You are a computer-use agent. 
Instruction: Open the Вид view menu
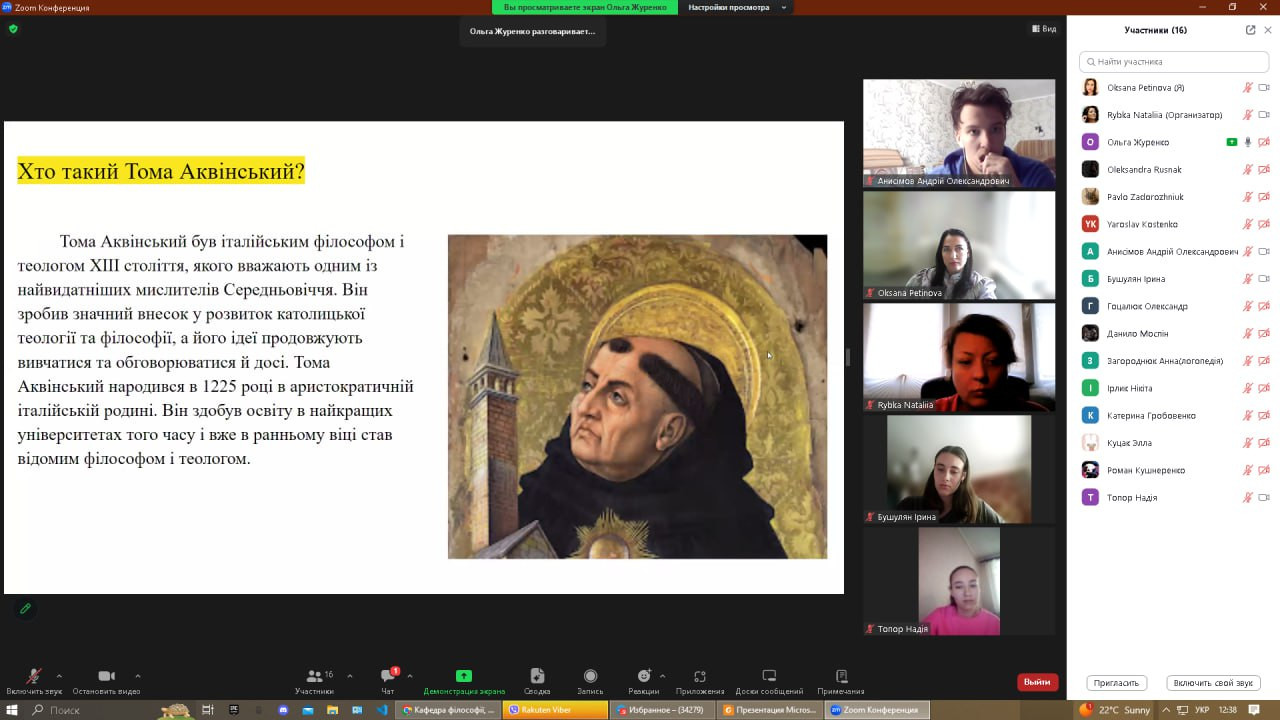pos(1044,29)
